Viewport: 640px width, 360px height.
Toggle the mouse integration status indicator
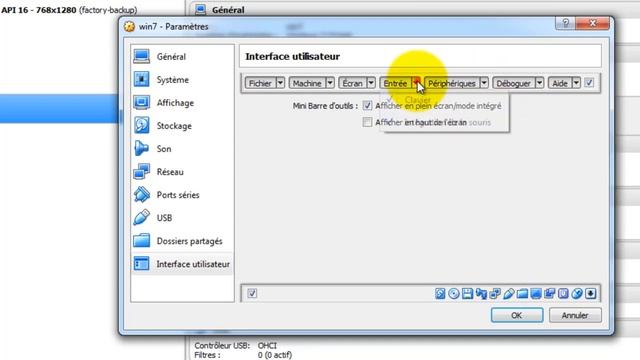[577, 293]
